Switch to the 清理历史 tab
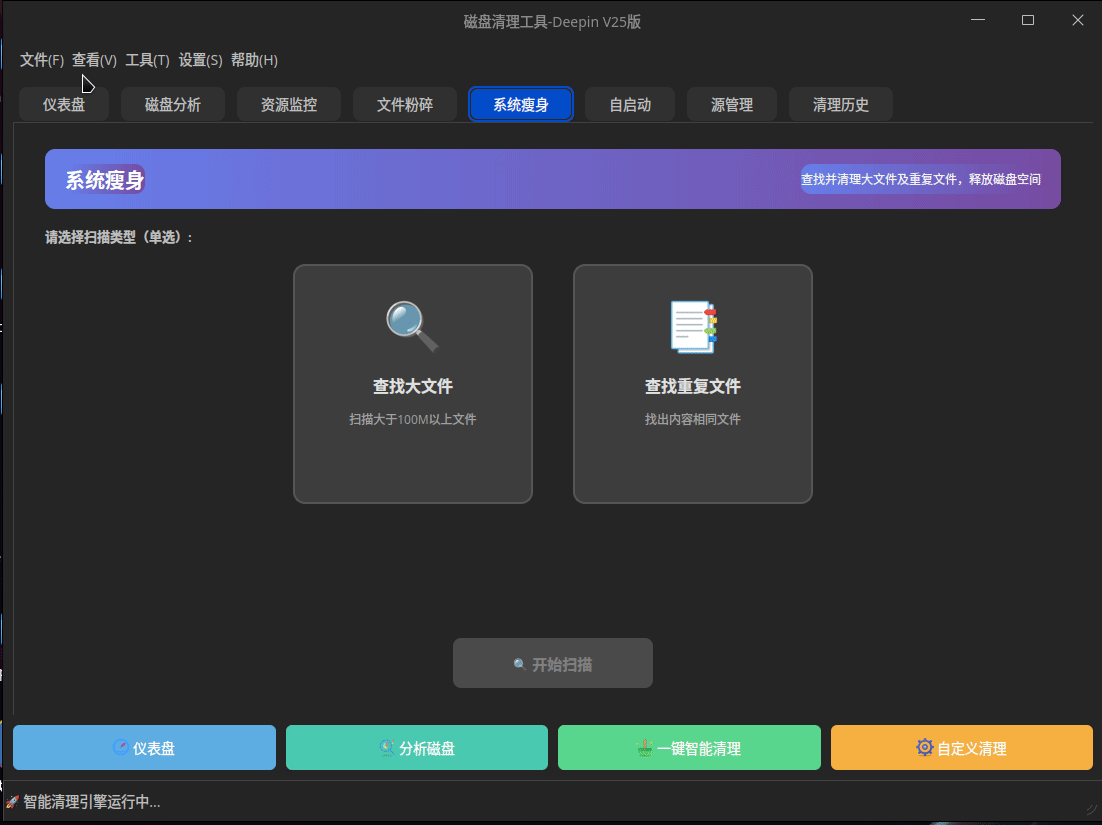This screenshot has width=1102, height=825. point(841,105)
